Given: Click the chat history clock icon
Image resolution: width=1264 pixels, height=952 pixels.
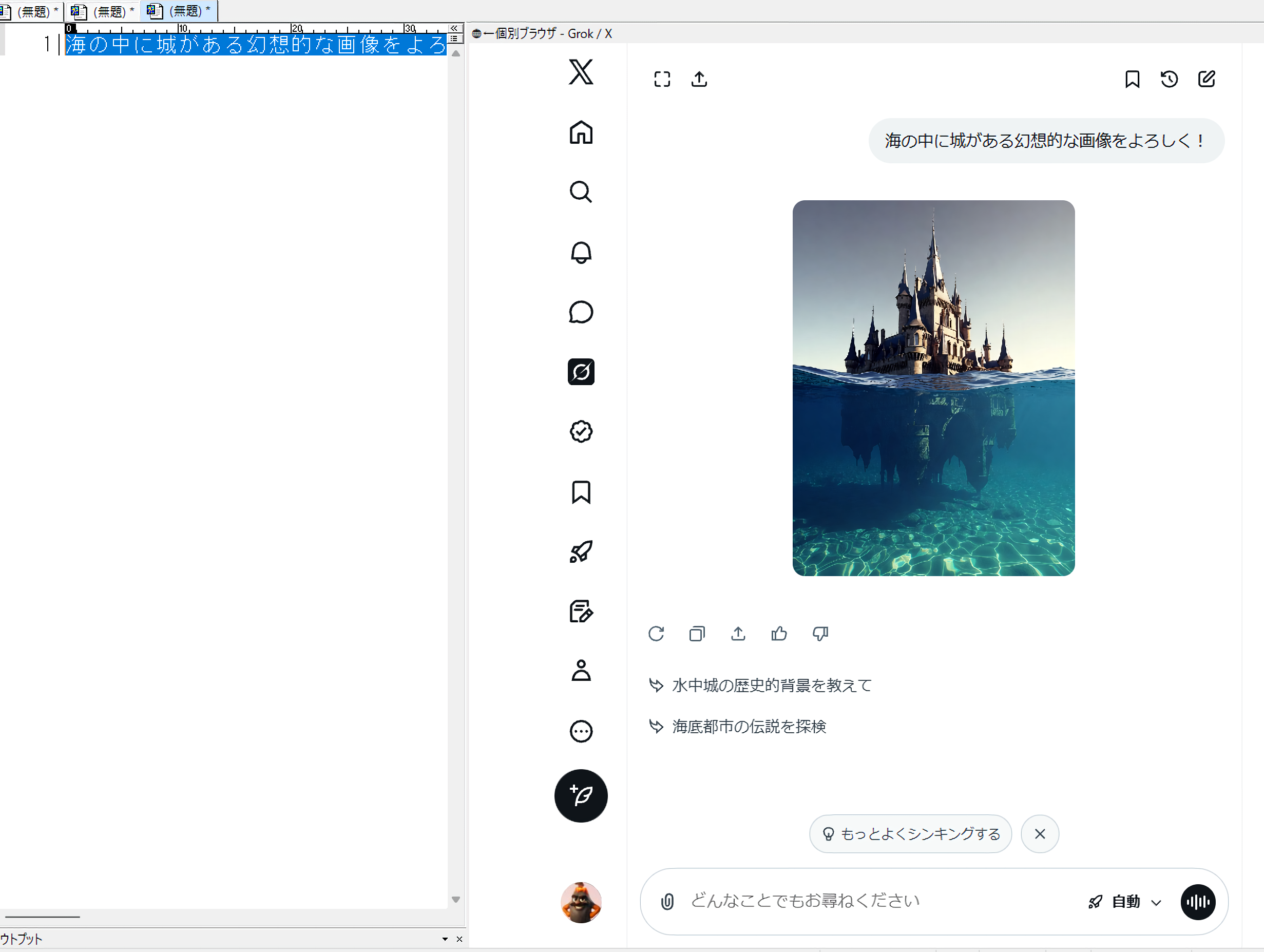Looking at the screenshot, I should click(1169, 79).
